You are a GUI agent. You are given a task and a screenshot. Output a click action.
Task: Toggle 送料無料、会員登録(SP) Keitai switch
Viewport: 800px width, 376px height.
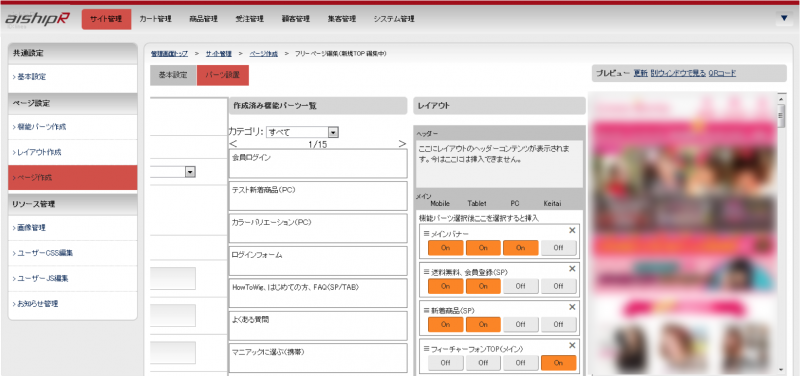click(559, 286)
